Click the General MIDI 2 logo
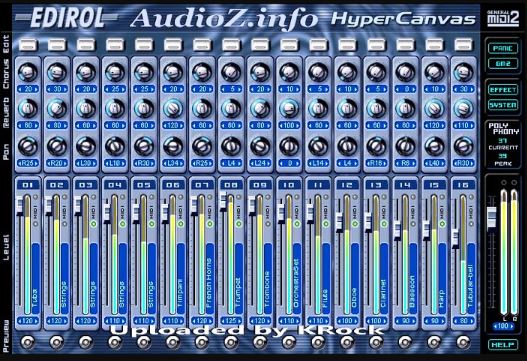527x361 pixels. pos(503,18)
